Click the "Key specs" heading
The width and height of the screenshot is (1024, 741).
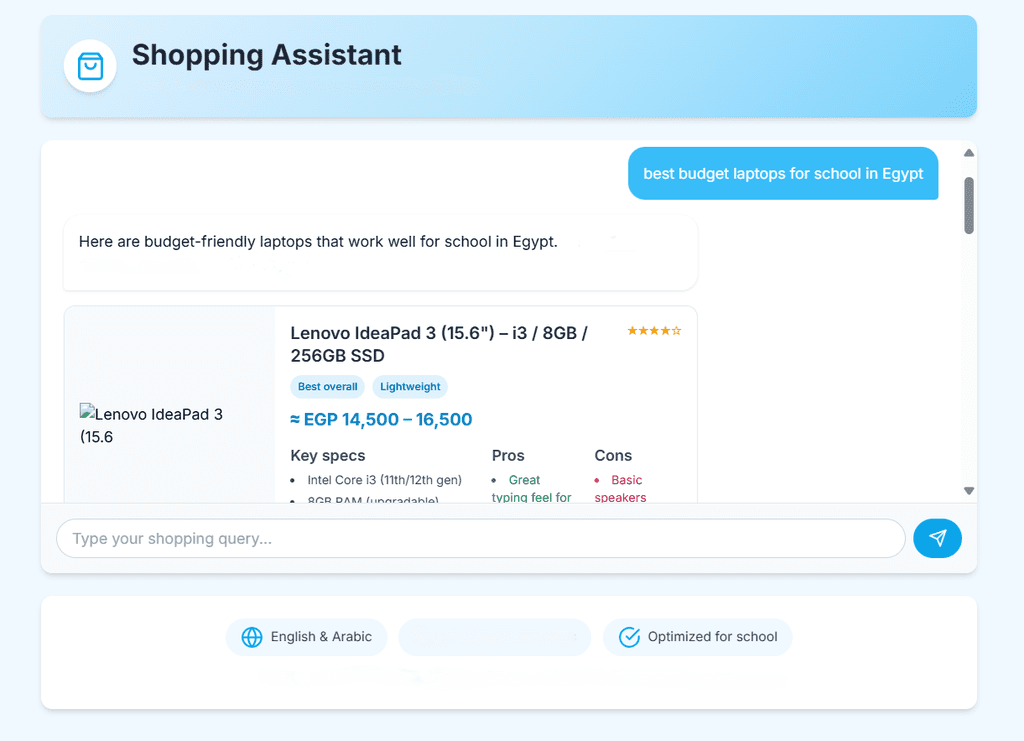(328, 456)
